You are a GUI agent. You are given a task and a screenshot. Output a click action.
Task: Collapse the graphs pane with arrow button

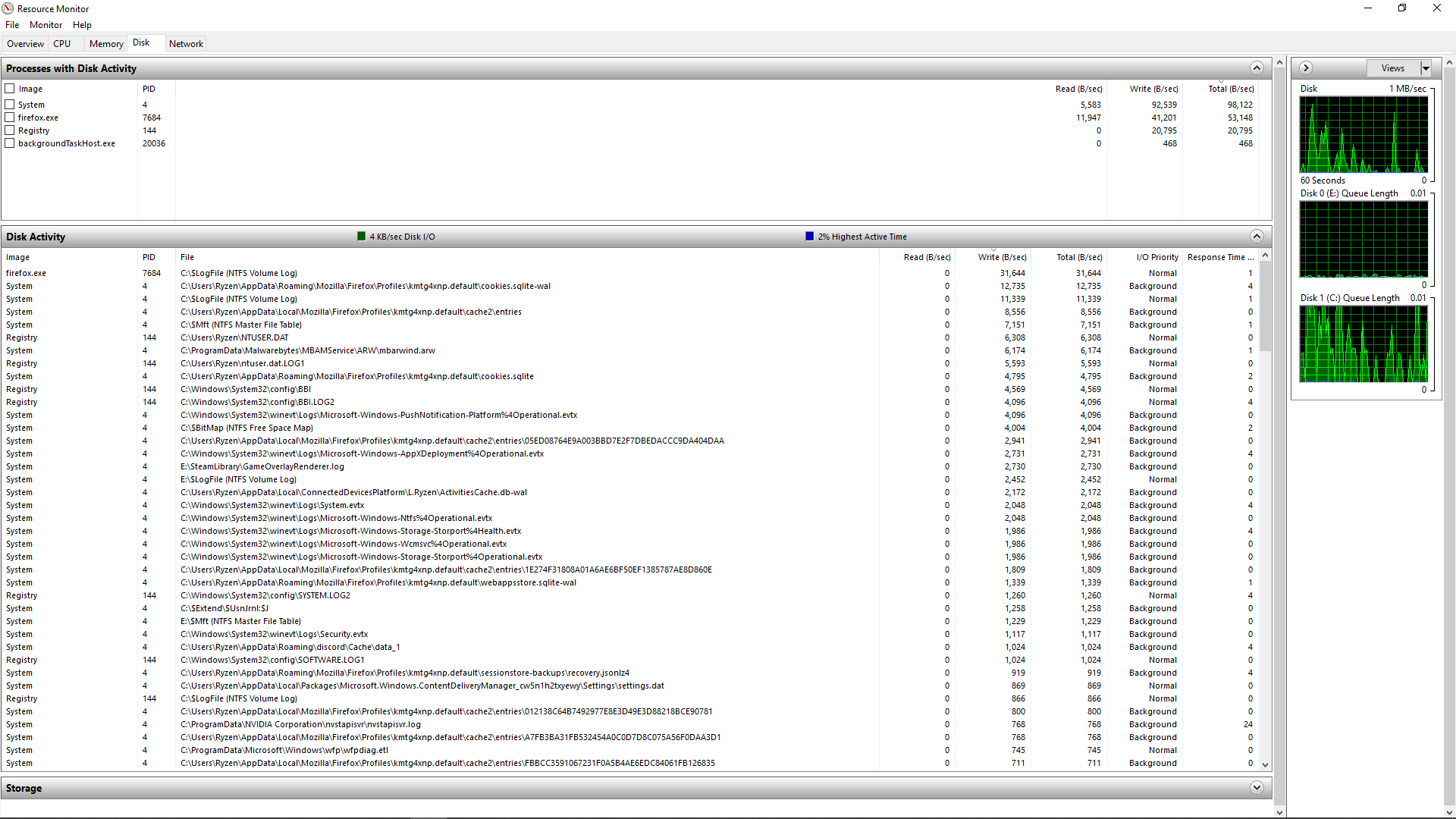click(1306, 68)
